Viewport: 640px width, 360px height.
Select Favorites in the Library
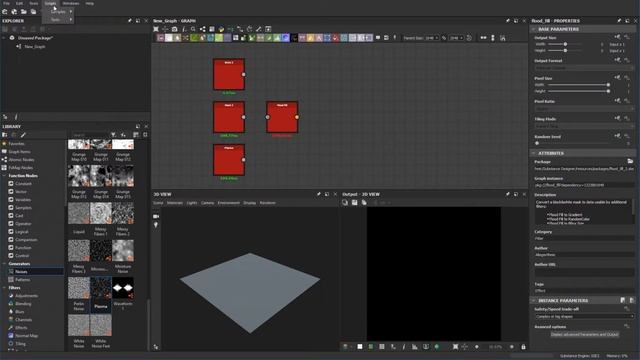(16, 144)
